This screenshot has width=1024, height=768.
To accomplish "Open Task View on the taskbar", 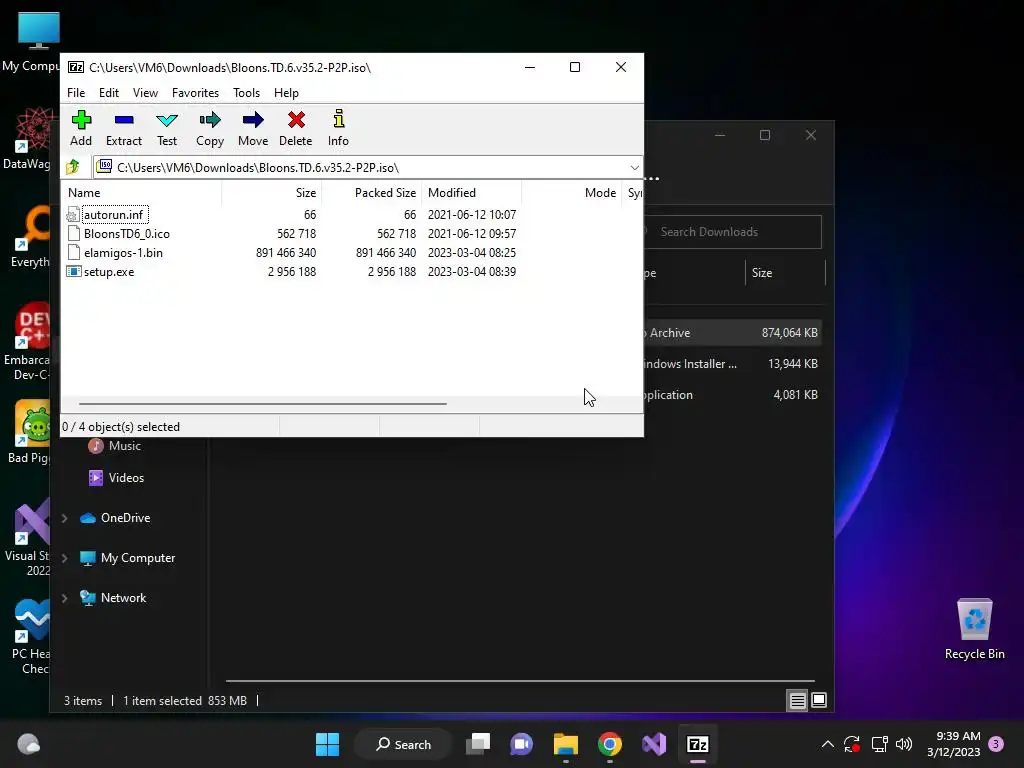I will [478, 744].
